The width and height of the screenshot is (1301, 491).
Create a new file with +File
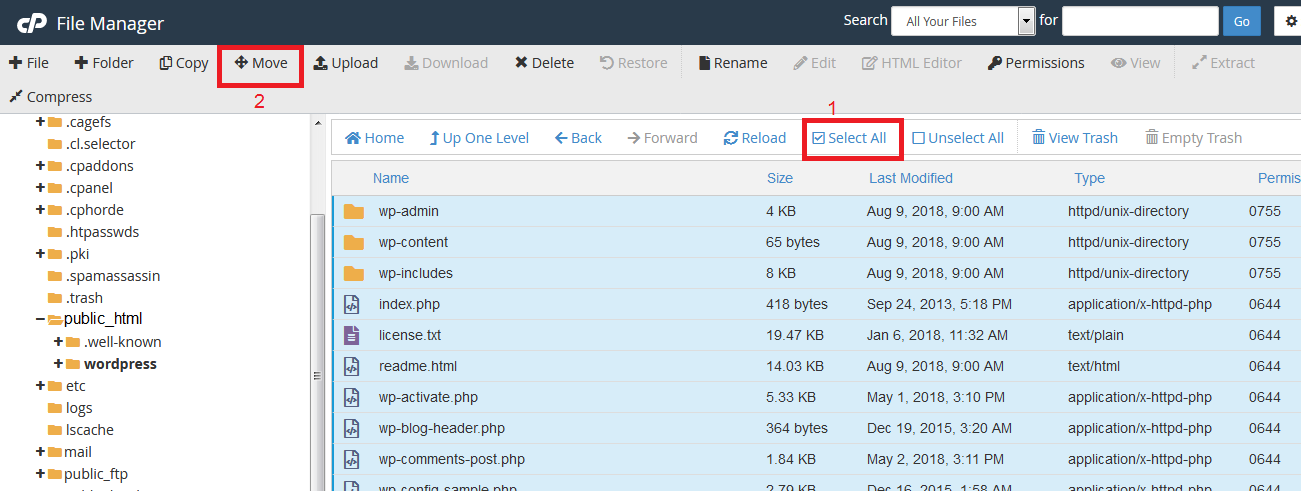click(x=29, y=63)
